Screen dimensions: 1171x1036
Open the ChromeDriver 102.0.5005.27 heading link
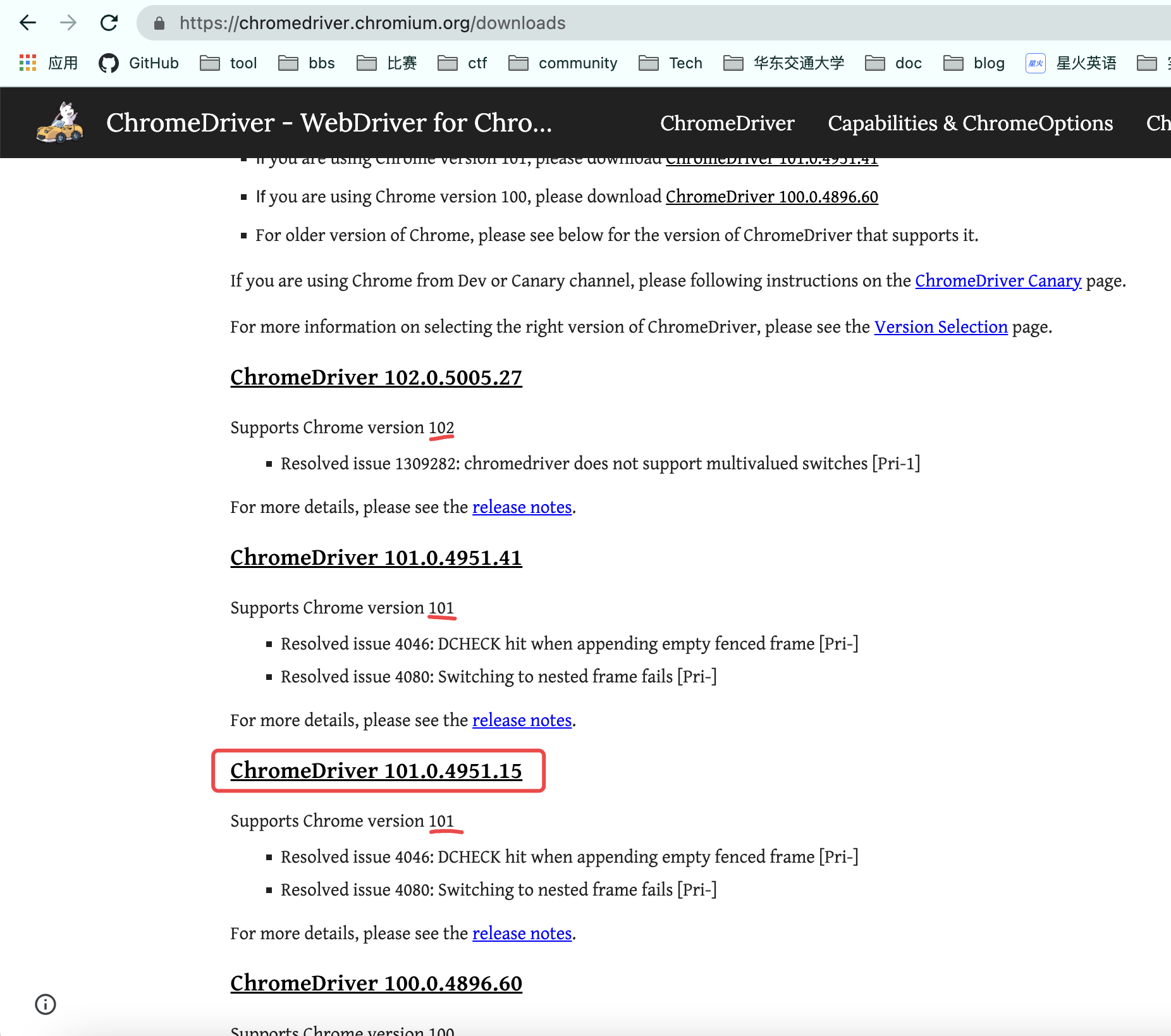(376, 378)
